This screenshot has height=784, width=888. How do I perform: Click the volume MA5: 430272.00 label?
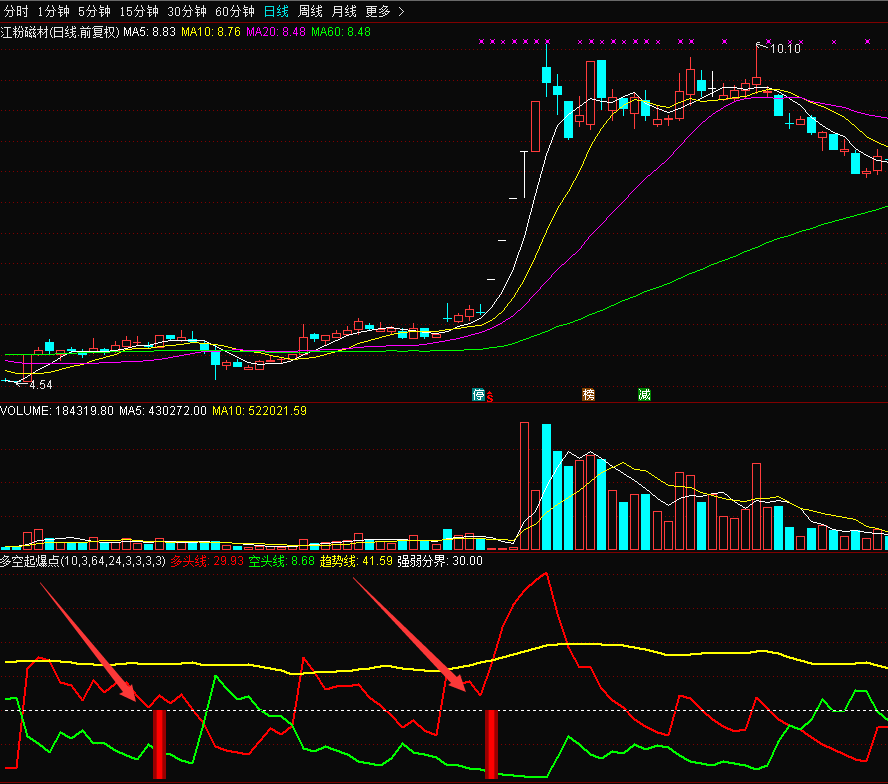coord(163,411)
